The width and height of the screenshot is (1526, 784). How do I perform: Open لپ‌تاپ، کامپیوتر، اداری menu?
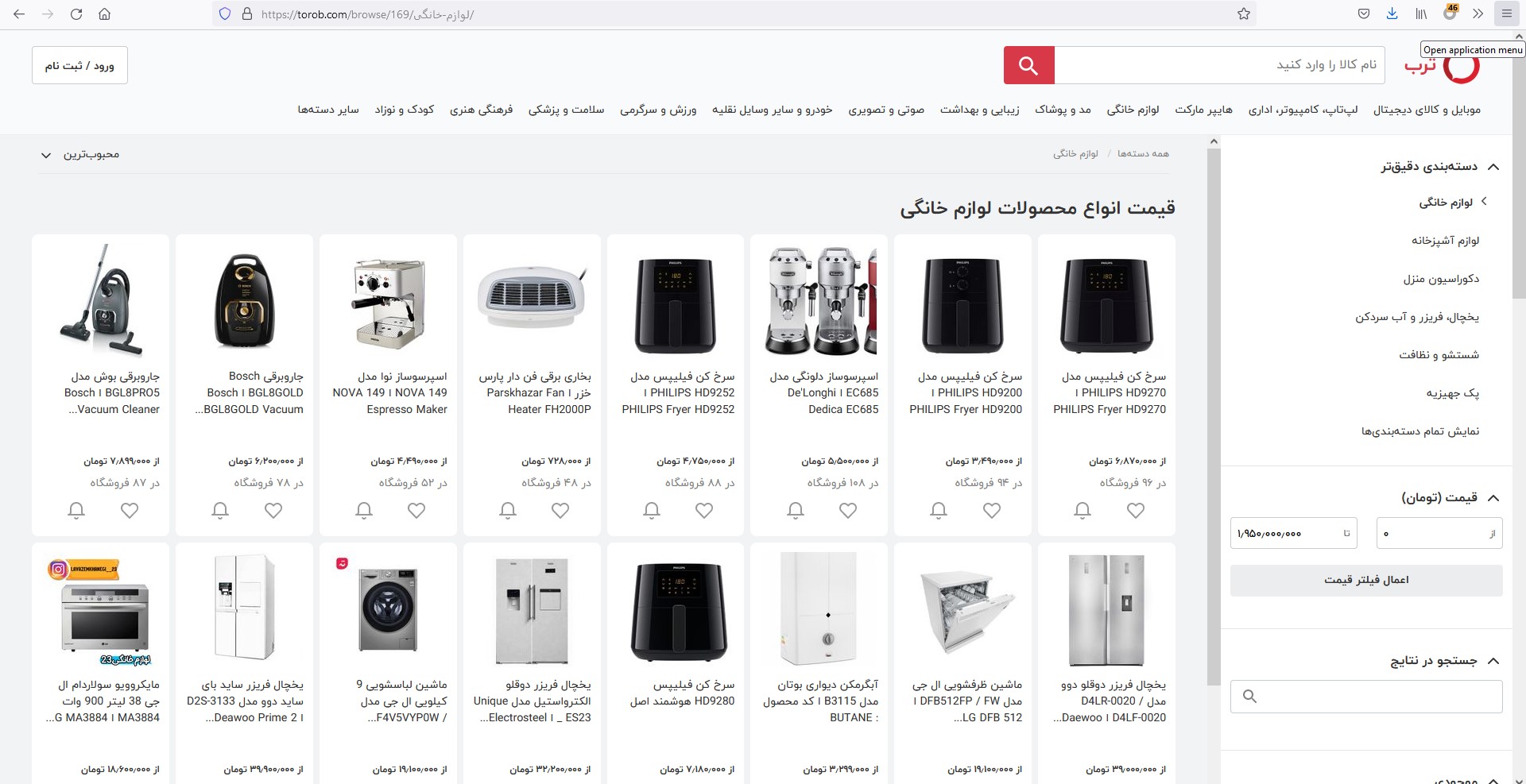click(1303, 110)
